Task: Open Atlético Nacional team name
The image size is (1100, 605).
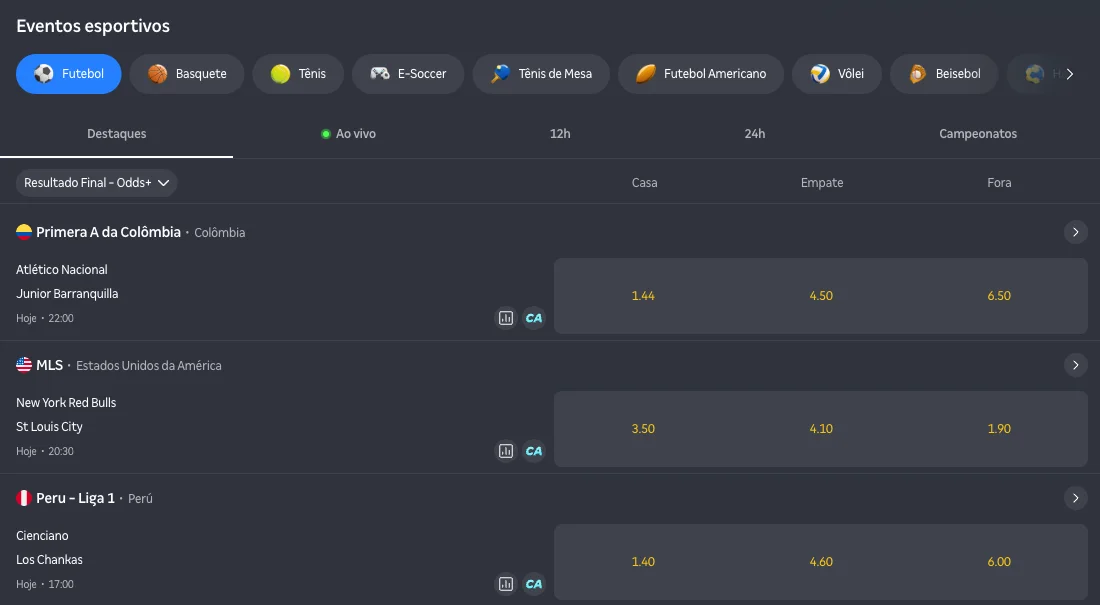Action: click(62, 270)
